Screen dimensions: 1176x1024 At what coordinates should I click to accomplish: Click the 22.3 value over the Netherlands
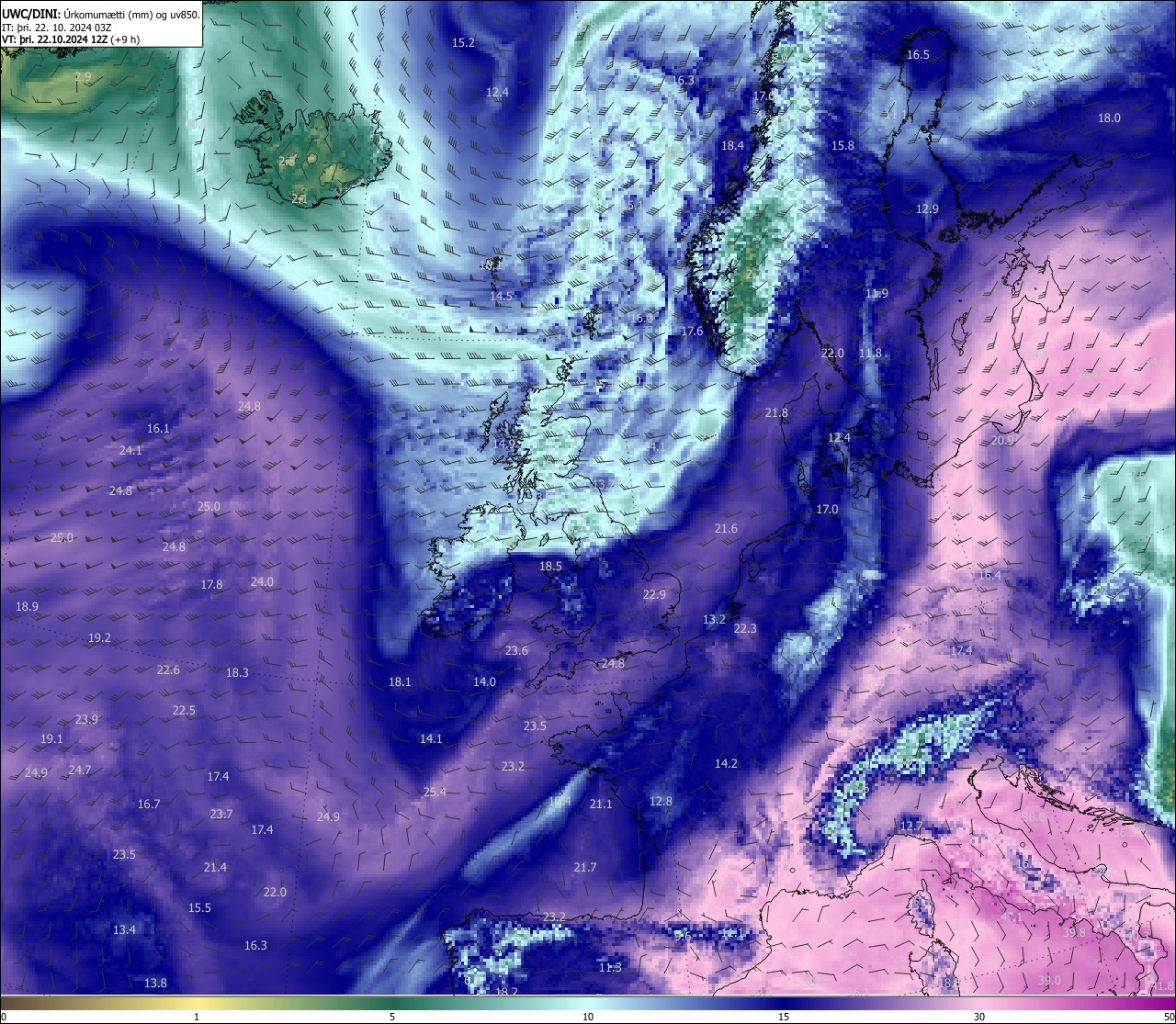coord(745,629)
